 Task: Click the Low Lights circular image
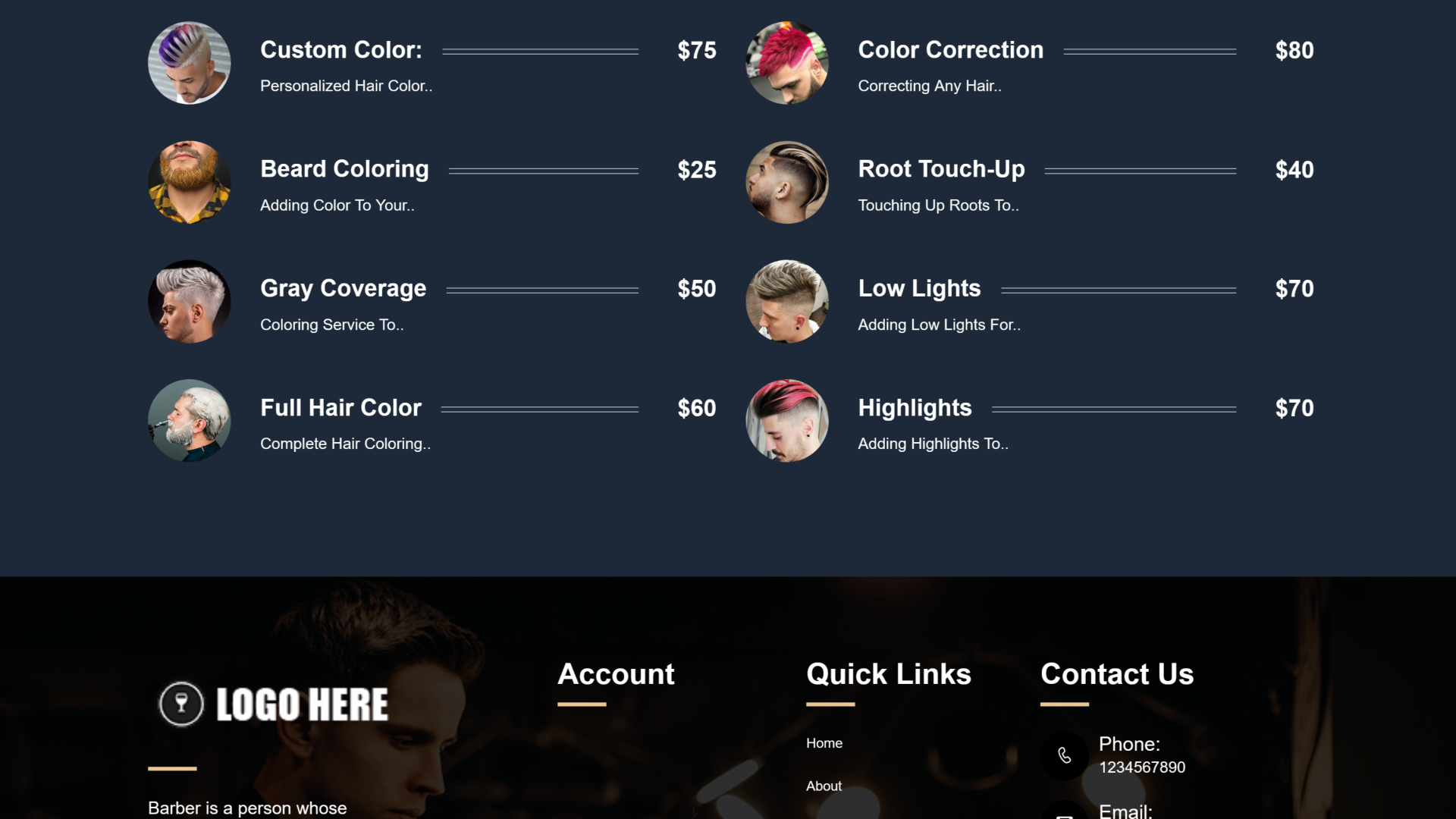point(787,302)
